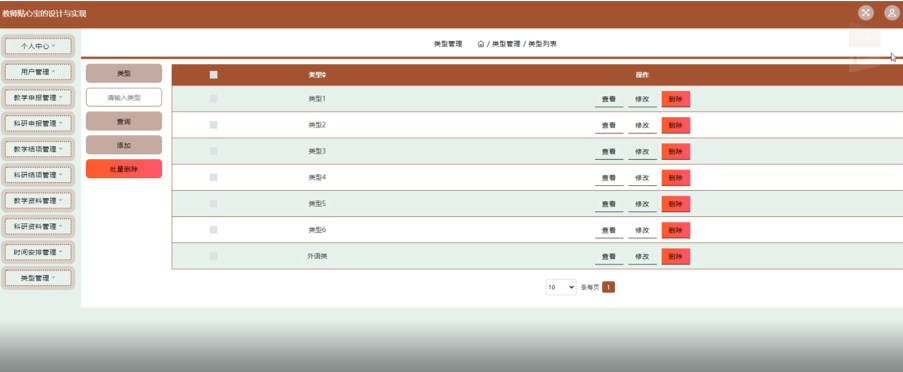Click the 添加 add button

(124, 145)
